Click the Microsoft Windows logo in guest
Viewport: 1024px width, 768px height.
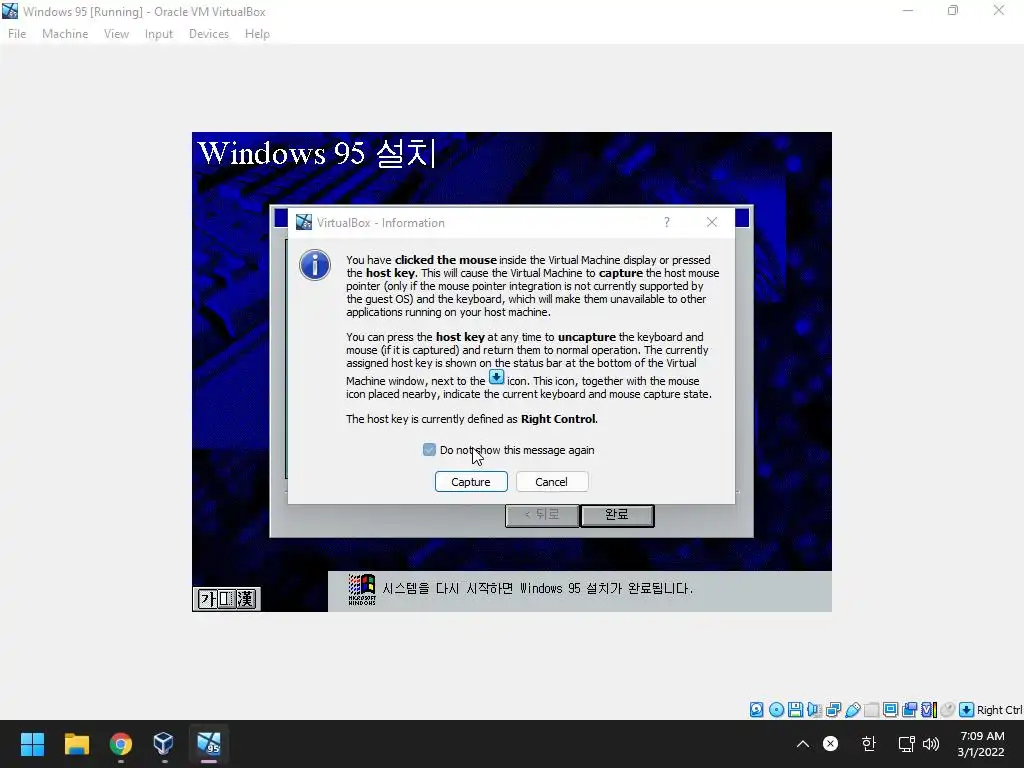(x=362, y=590)
